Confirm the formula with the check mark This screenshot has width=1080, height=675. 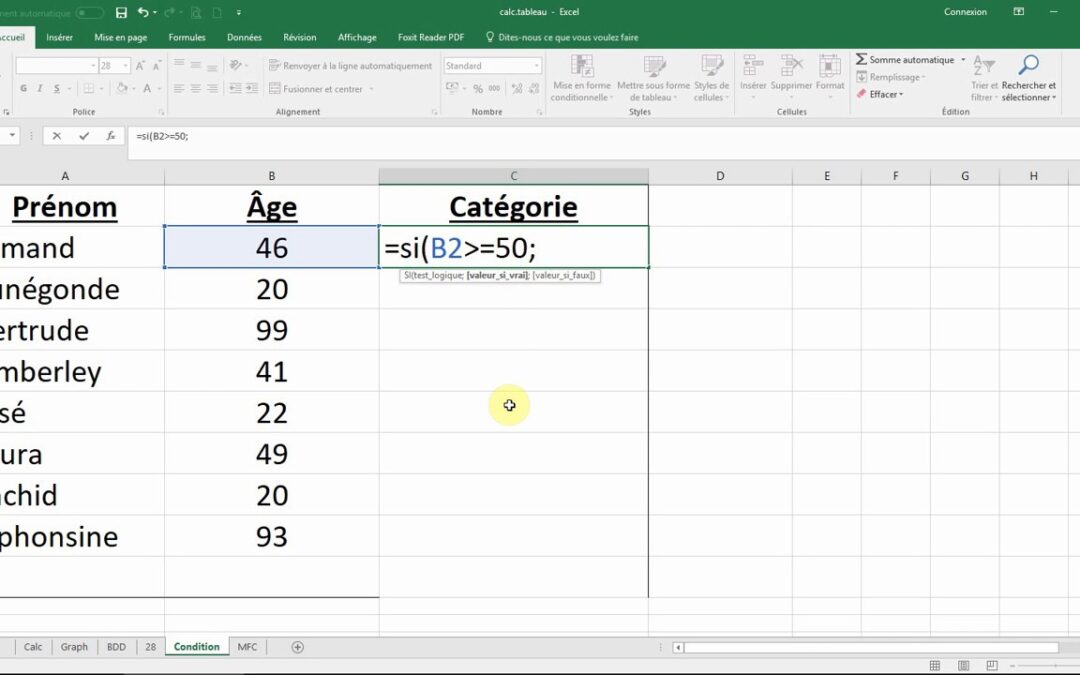(82, 135)
